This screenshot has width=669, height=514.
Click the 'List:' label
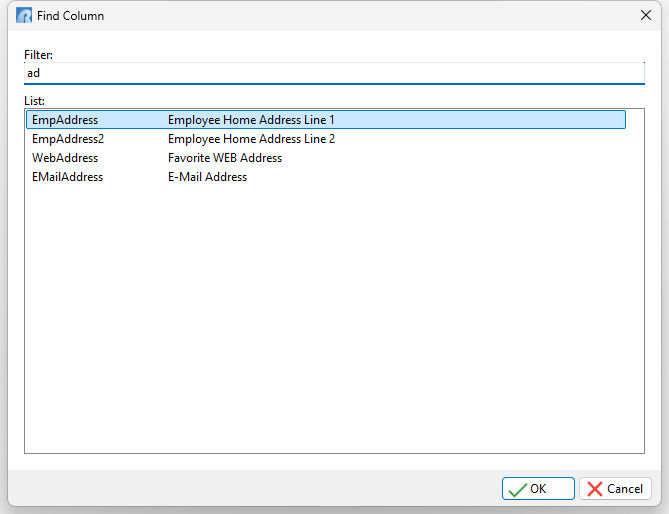click(x=35, y=101)
